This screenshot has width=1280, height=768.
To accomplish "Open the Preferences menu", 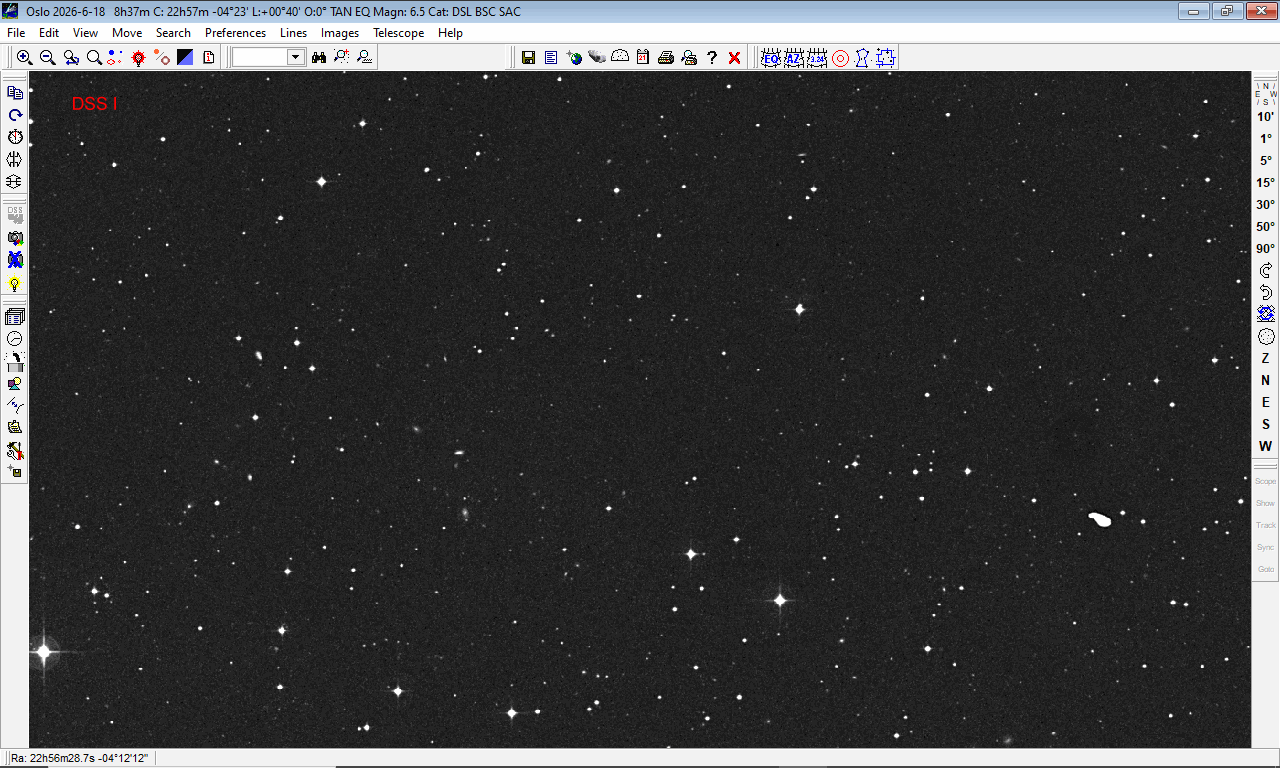I will click(x=235, y=33).
